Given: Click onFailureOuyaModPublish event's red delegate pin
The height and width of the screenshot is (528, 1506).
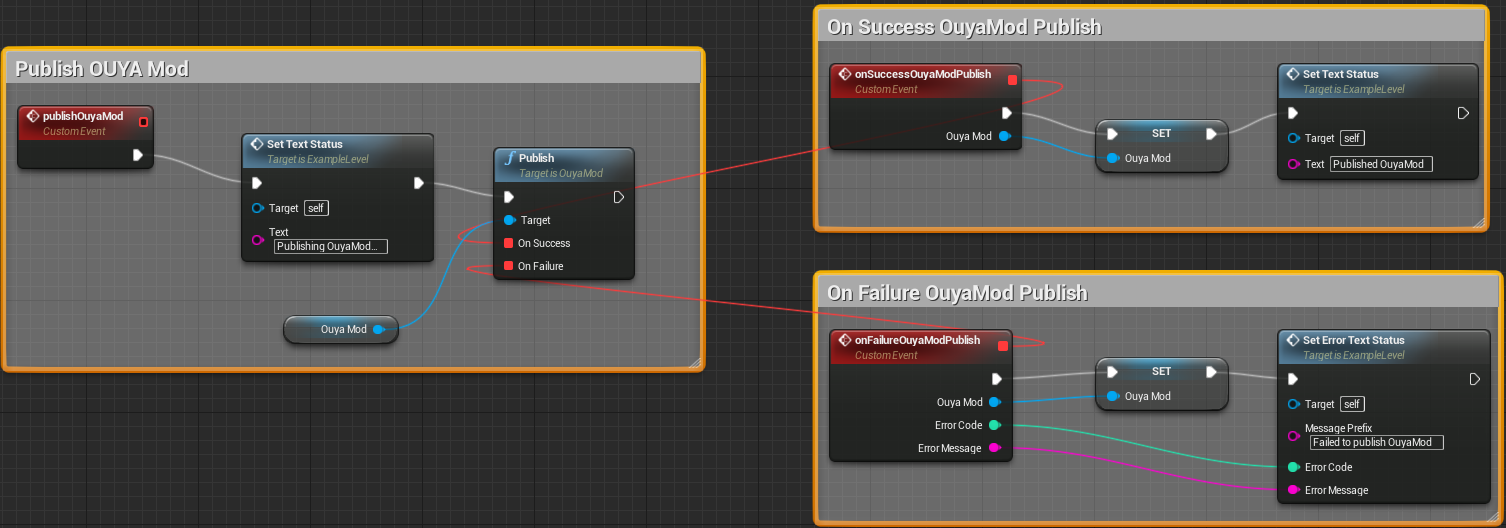Looking at the screenshot, I should pos(1003,346).
